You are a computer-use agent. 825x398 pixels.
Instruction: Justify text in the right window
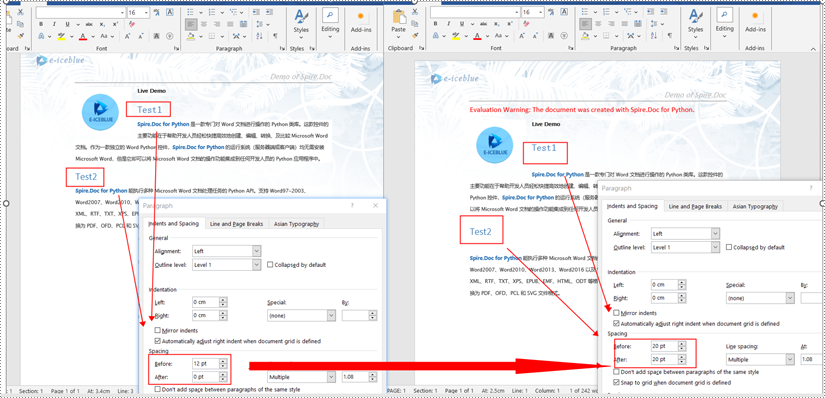pyautogui.click(x=625, y=24)
